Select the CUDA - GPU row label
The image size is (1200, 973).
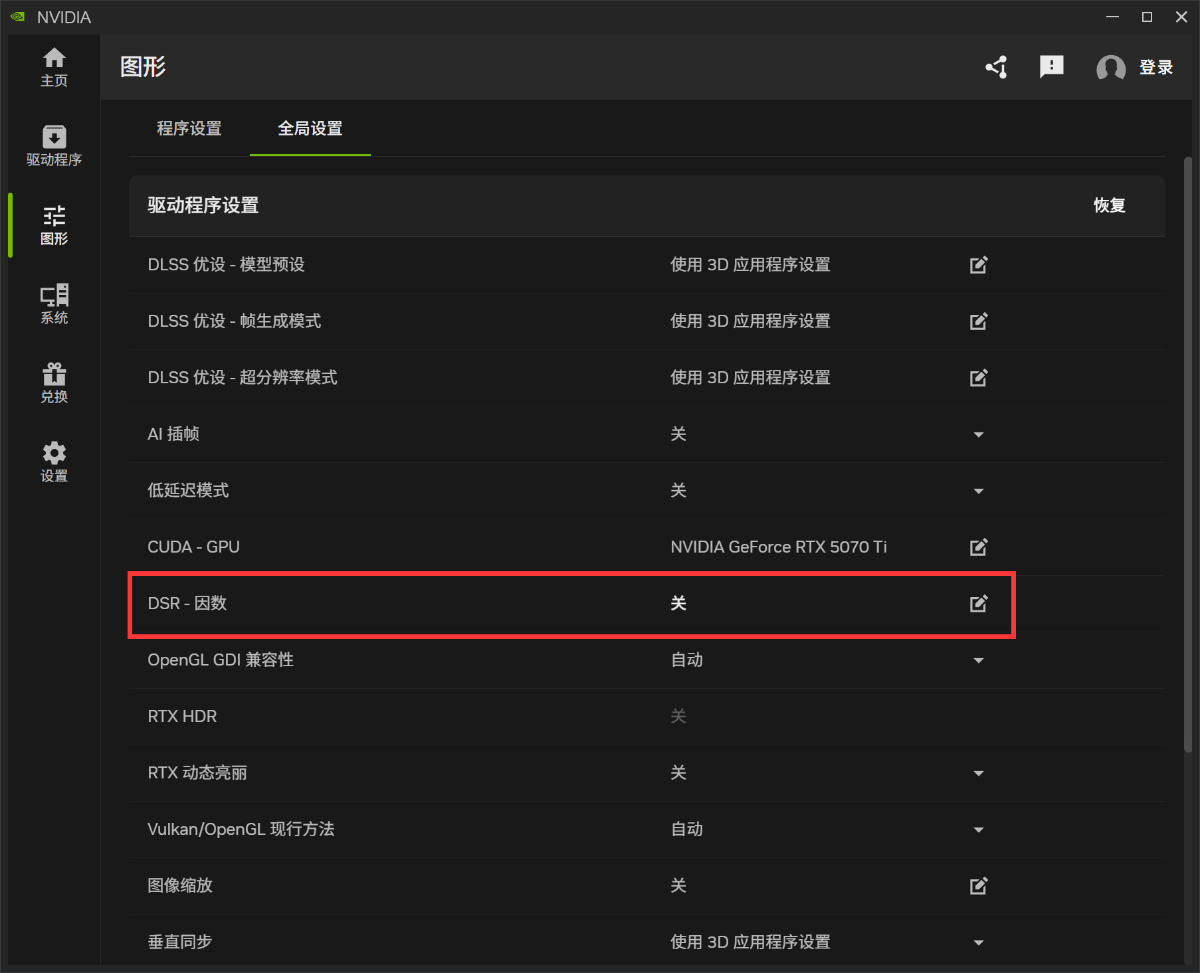(194, 547)
